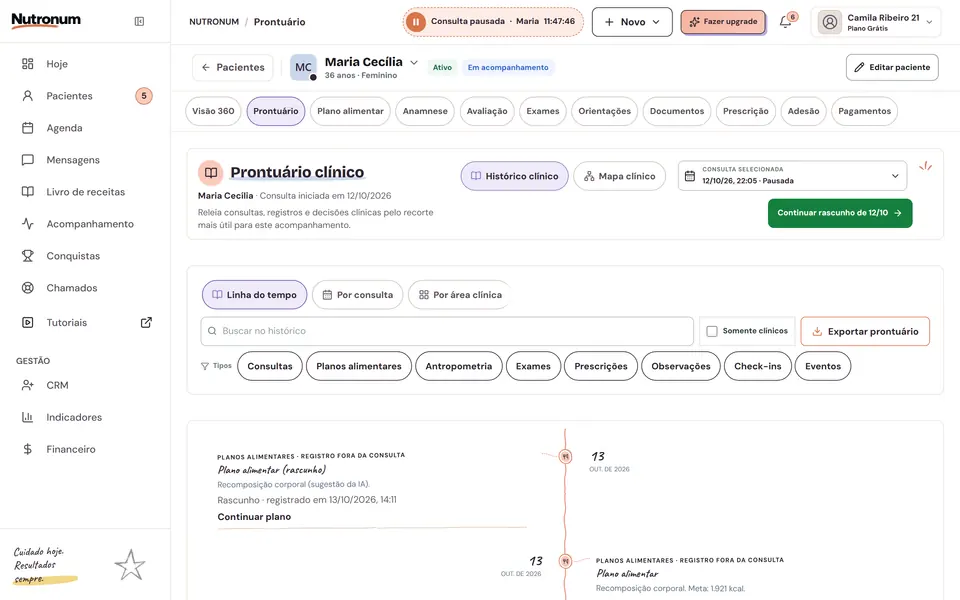960x600 pixels.
Task: Click Continuar plano link
Action: tap(254, 517)
